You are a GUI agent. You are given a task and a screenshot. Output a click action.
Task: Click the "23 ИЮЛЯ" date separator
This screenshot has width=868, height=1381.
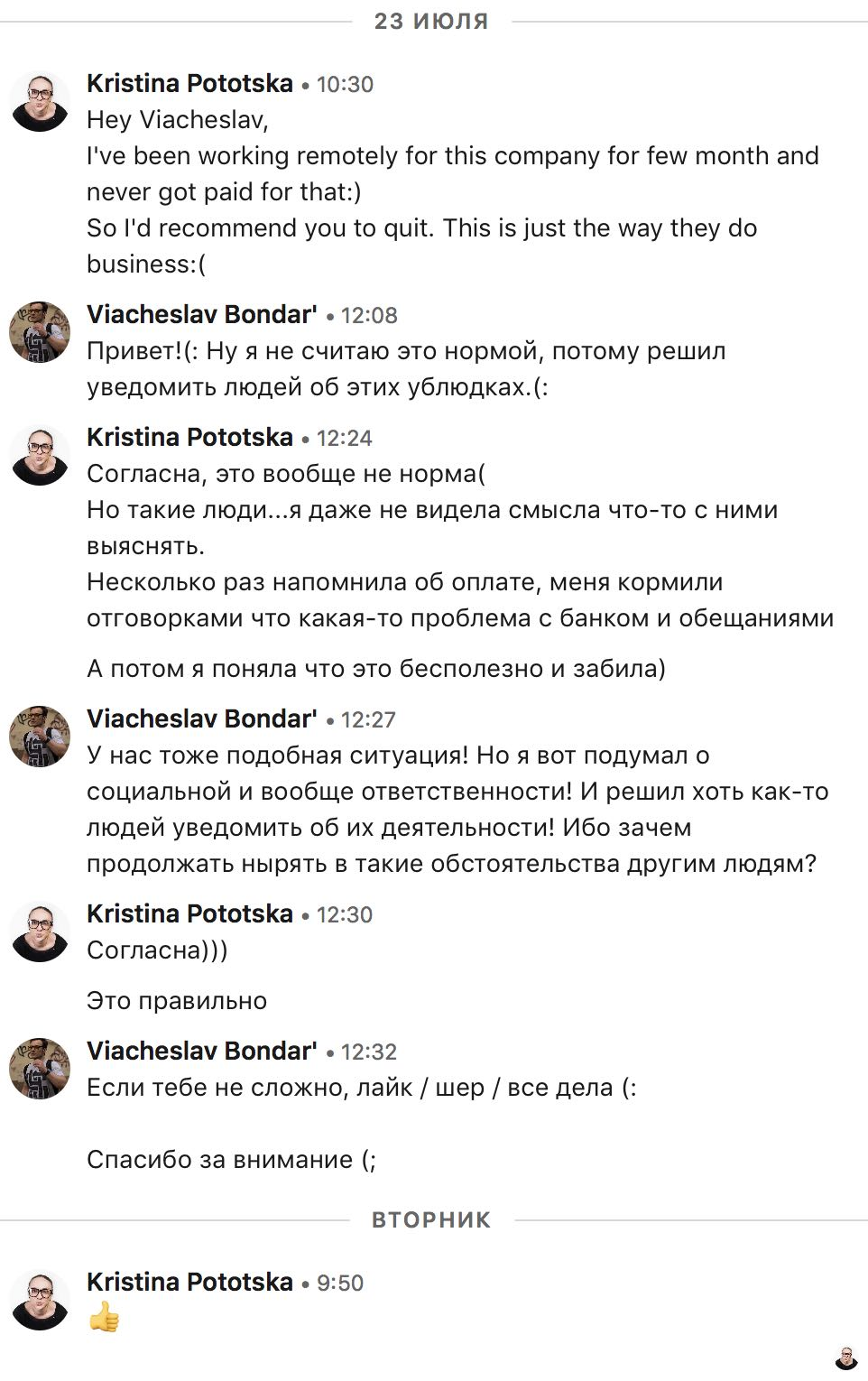431,21
